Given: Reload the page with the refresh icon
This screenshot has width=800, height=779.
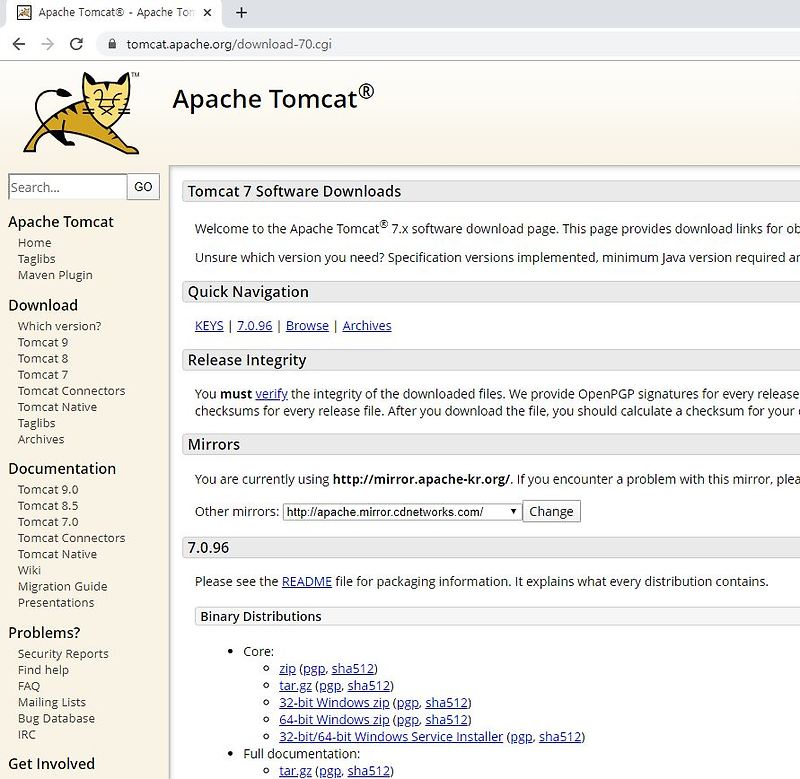Looking at the screenshot, I should [76, 44].
